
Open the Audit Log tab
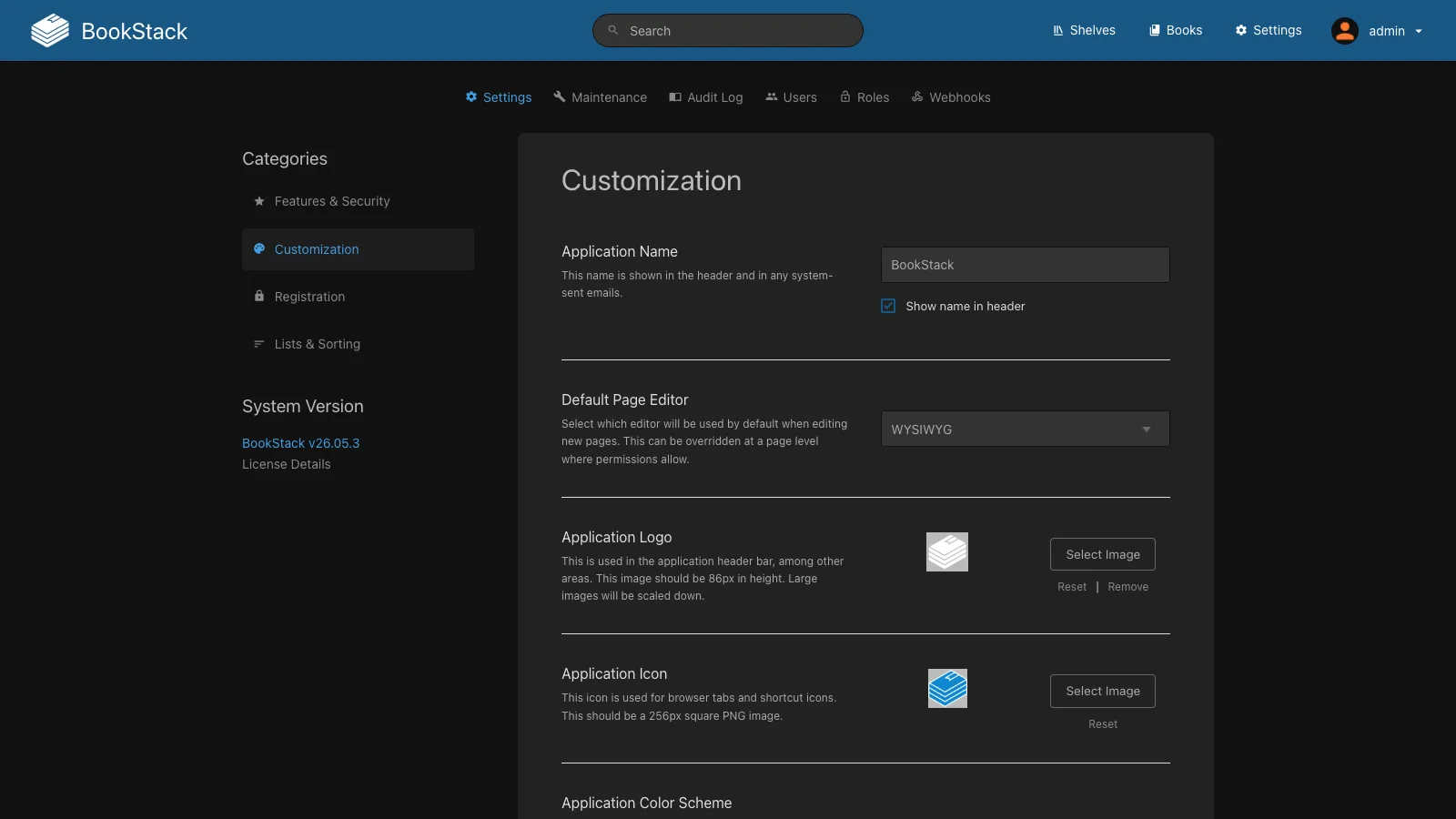pyautogui.click(x=715, y=97)
